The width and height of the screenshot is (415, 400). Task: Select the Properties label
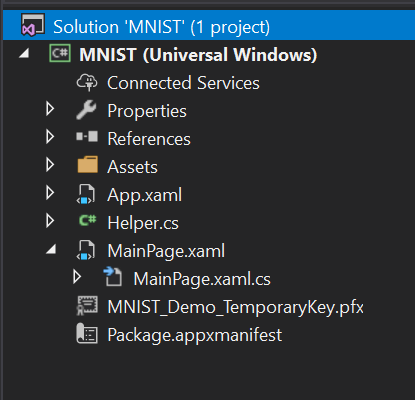(x=147, y=111)
